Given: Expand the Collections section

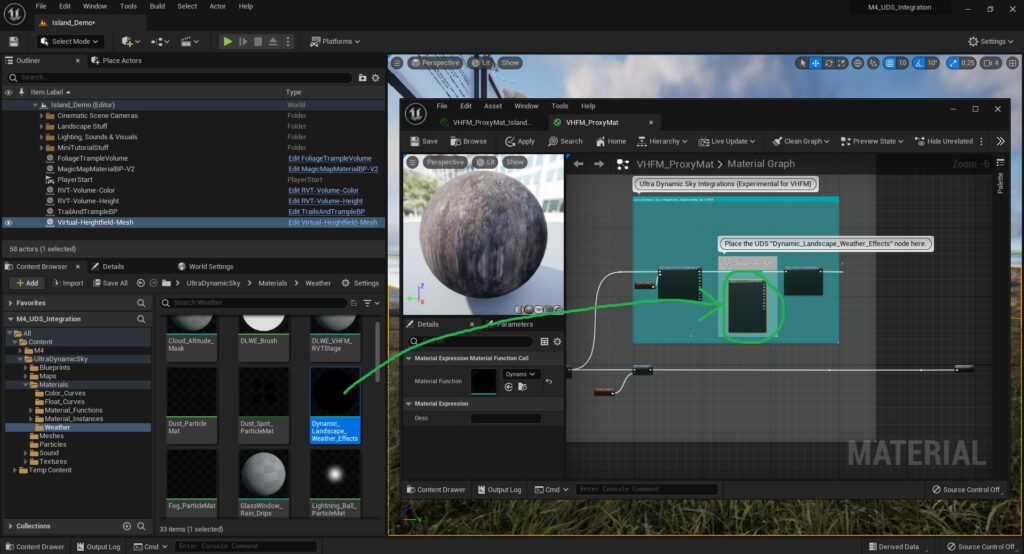Looking at the screenshot, I should coord(10,526).
